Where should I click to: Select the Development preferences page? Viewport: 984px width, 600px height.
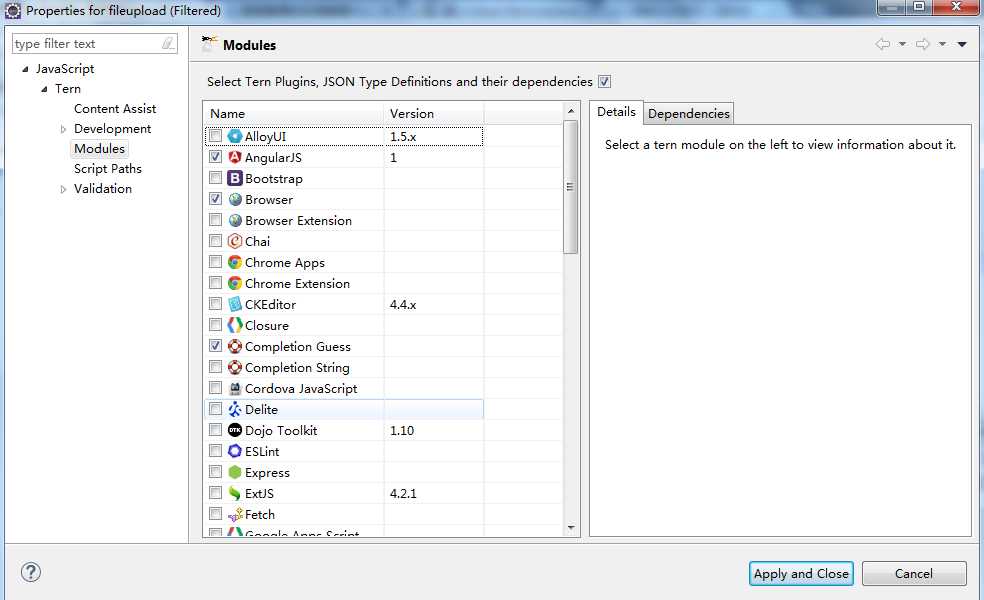112,129
